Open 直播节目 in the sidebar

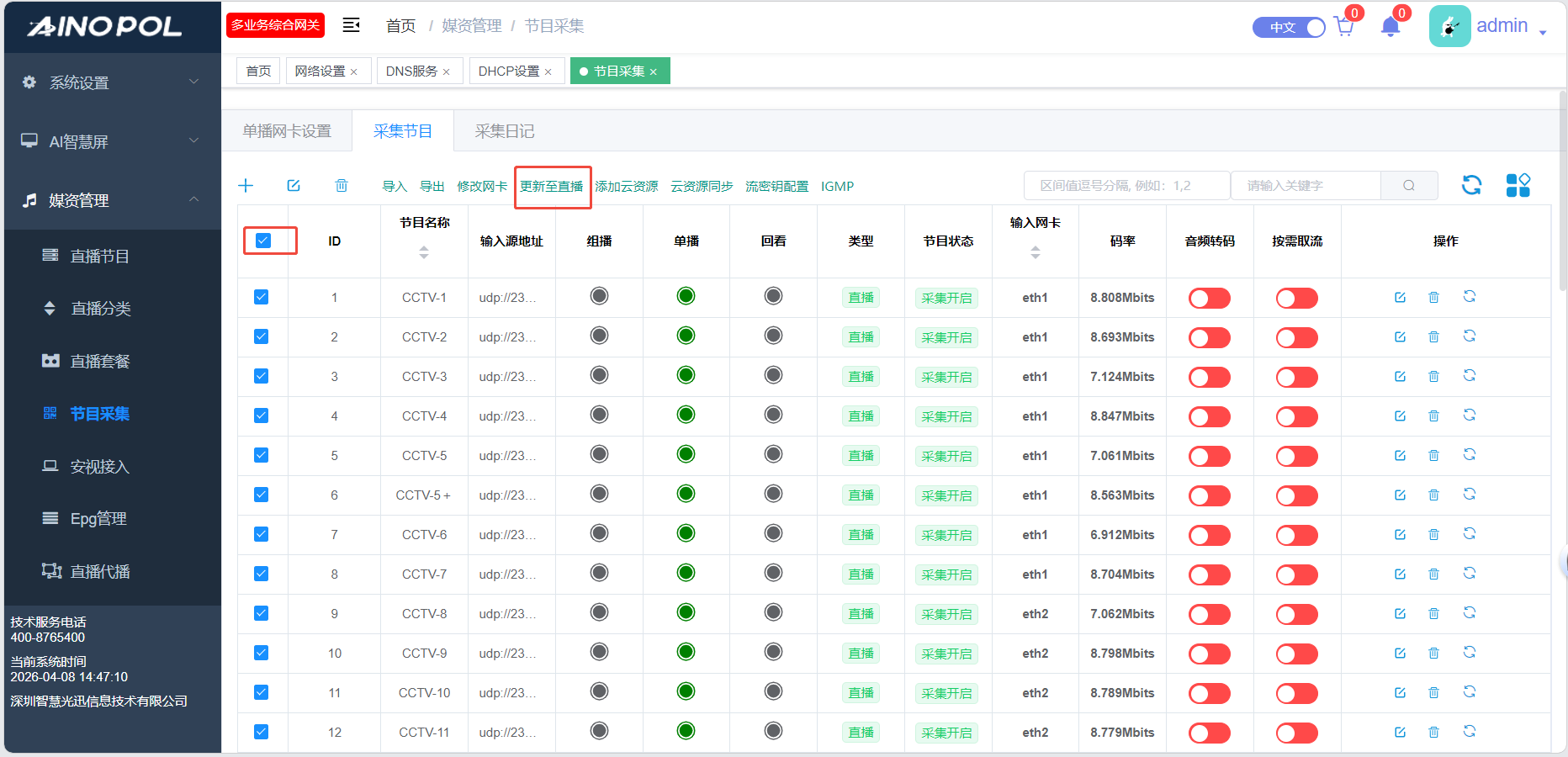point(99,257)
